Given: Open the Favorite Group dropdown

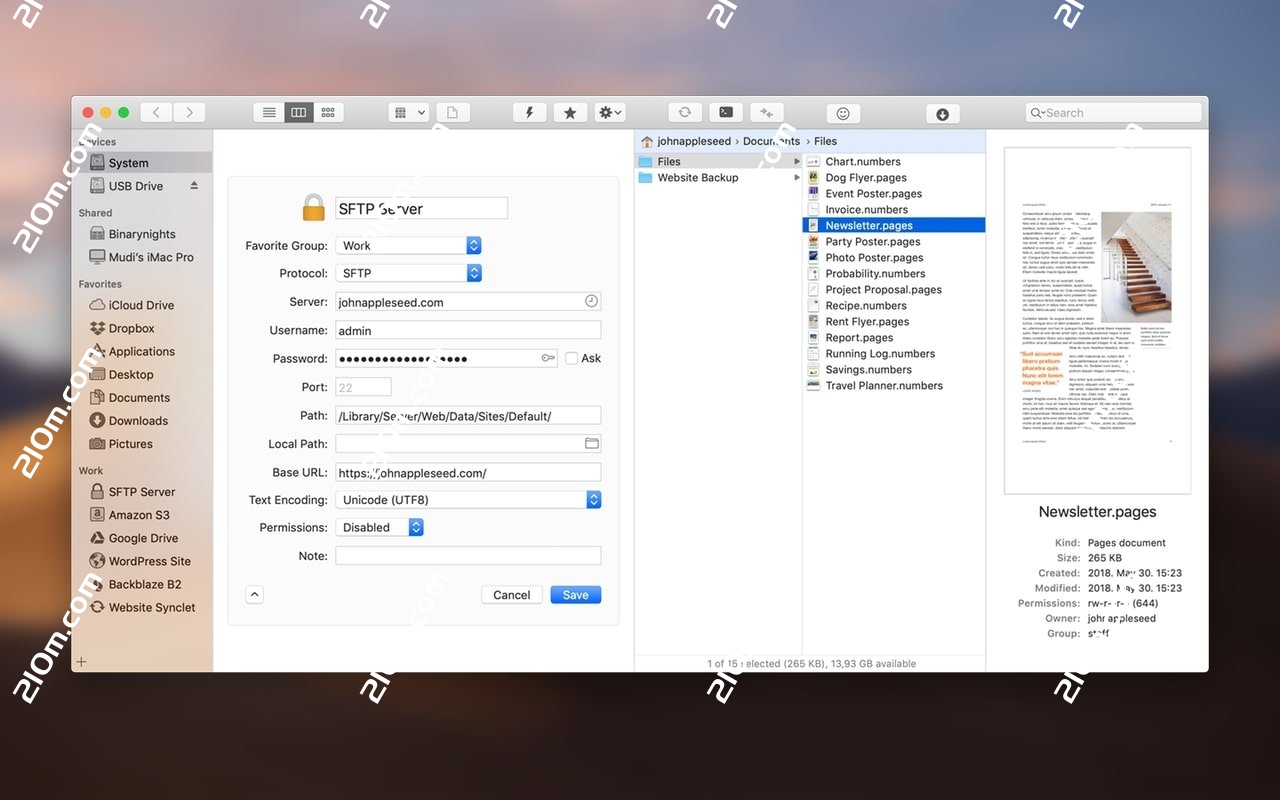Looking at the screenshot, I should [408, 245].
